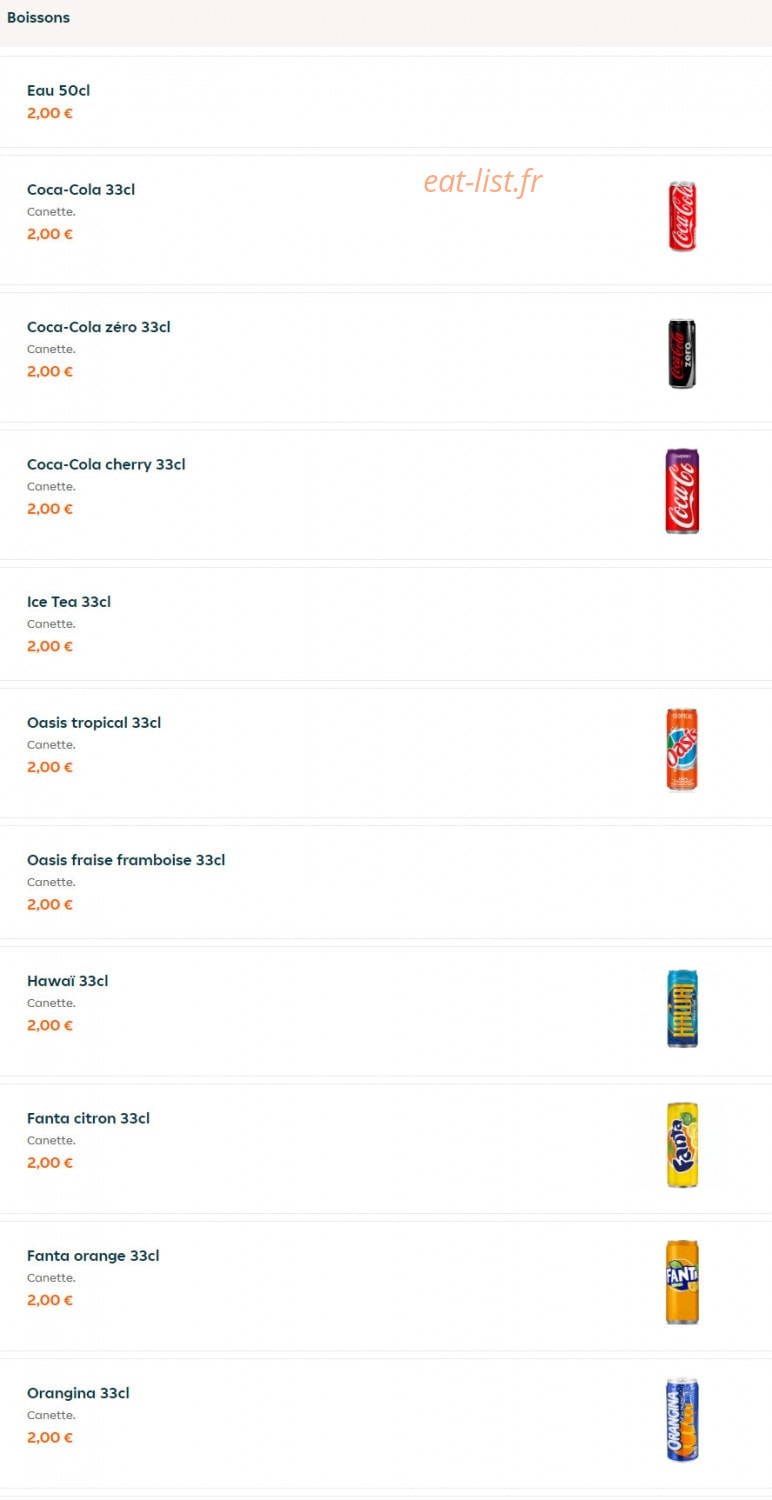Open the Coca-Cola zéro 33cl title
The width and height of the screenshot is (772, 1500).
99,327
